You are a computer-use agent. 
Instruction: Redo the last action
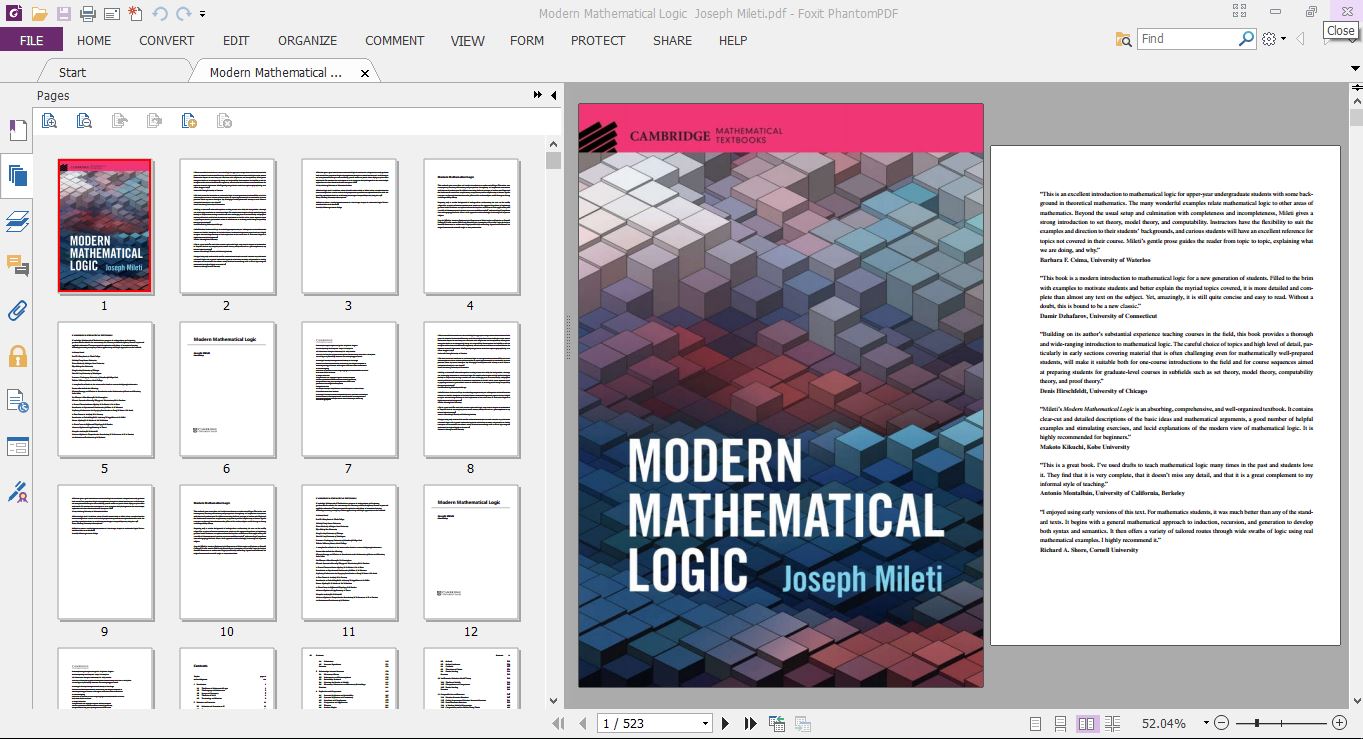tap(183, 14)
